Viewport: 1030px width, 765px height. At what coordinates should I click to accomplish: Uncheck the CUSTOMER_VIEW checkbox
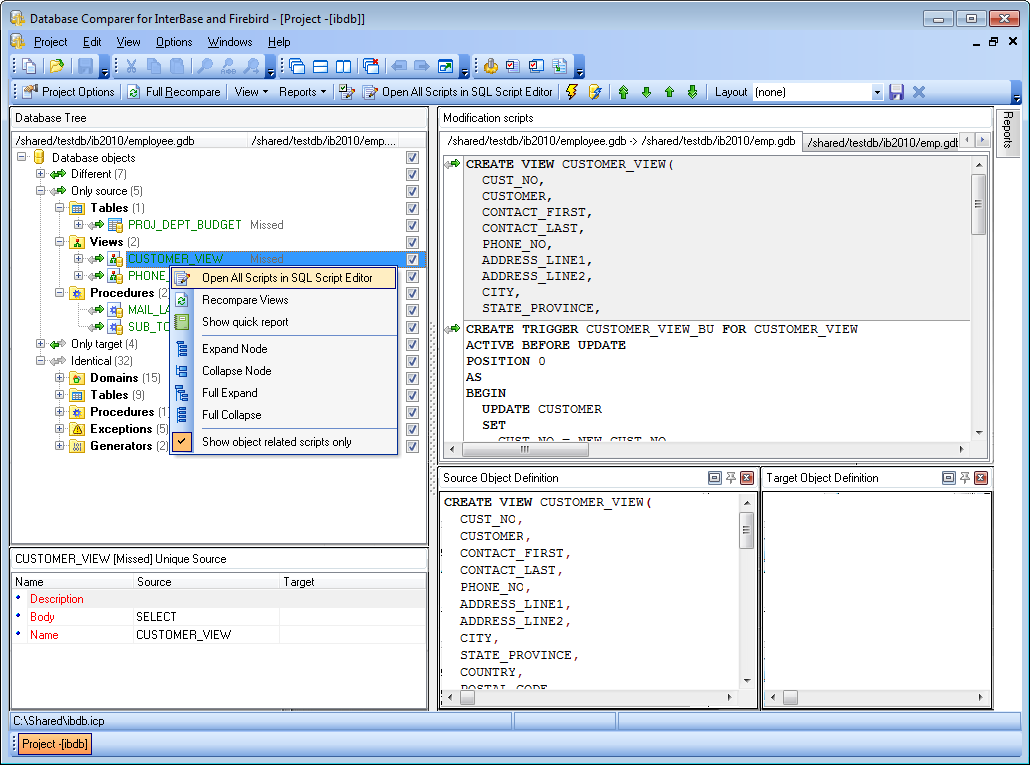(x=412, y=258)
